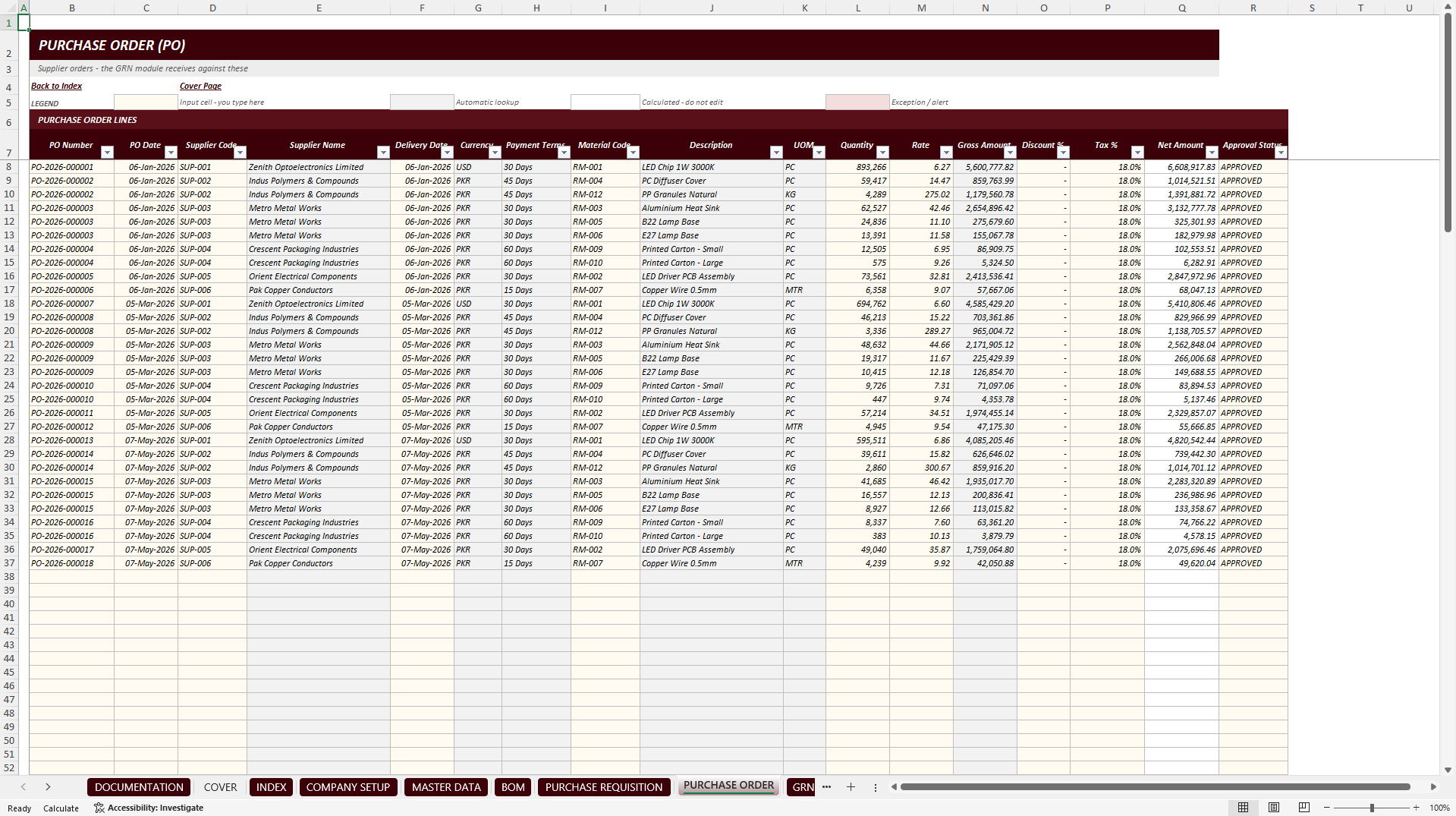Switch to the GRN sheet tab
This screenshot has height=816, width=1456.
point(801,787)
